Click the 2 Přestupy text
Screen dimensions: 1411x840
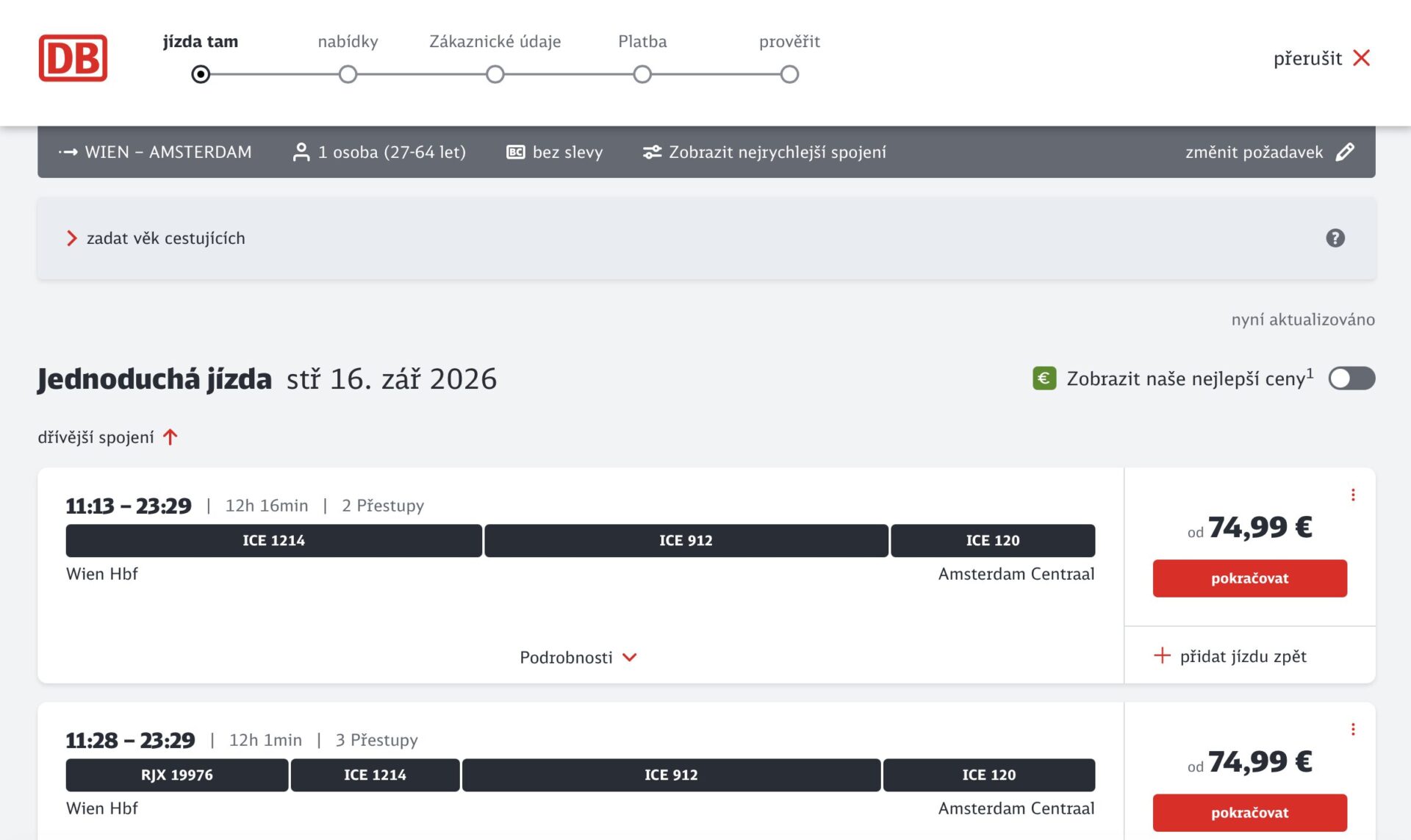coord(383,506)
